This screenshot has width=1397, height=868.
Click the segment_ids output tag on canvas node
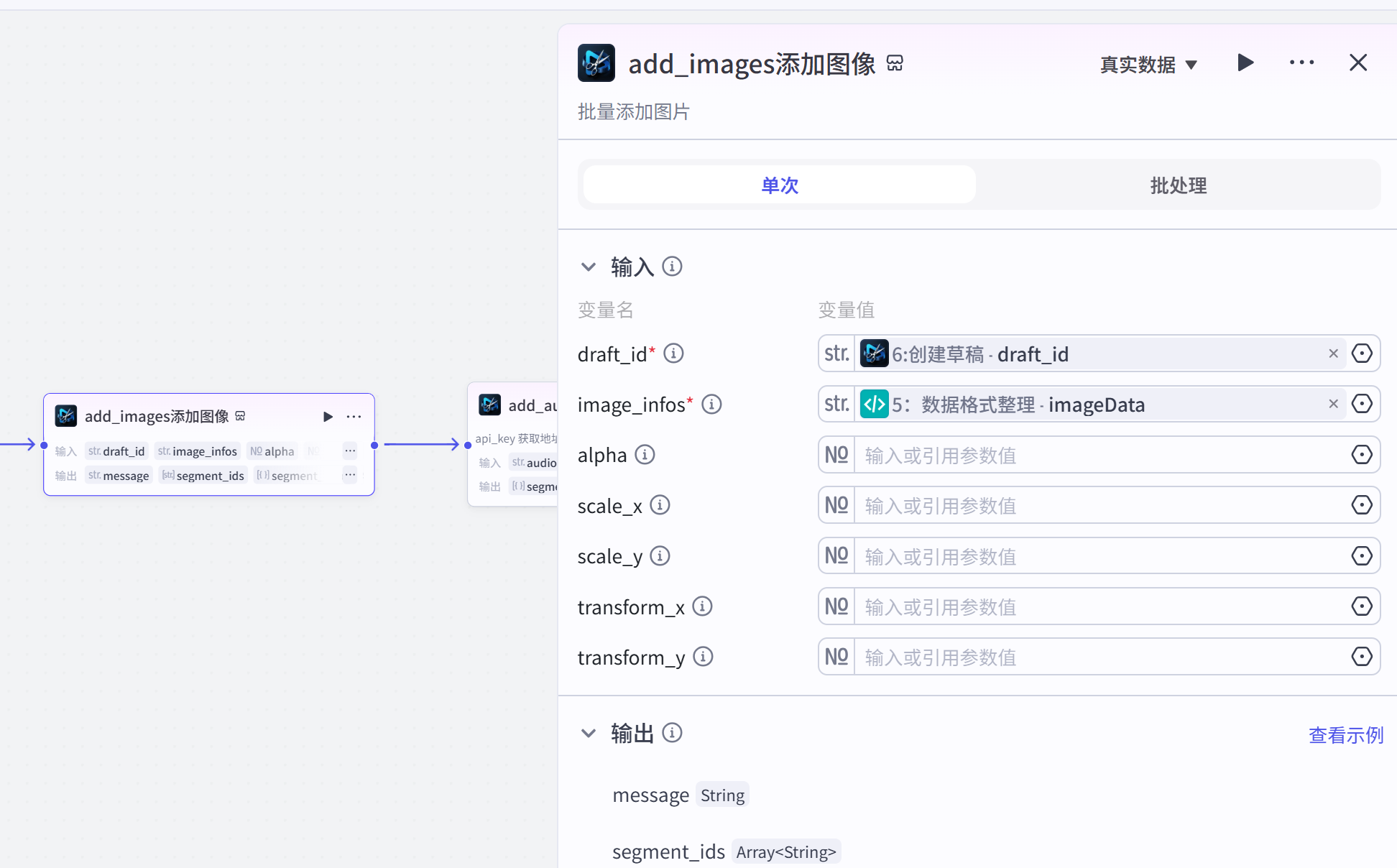point(203,476)
